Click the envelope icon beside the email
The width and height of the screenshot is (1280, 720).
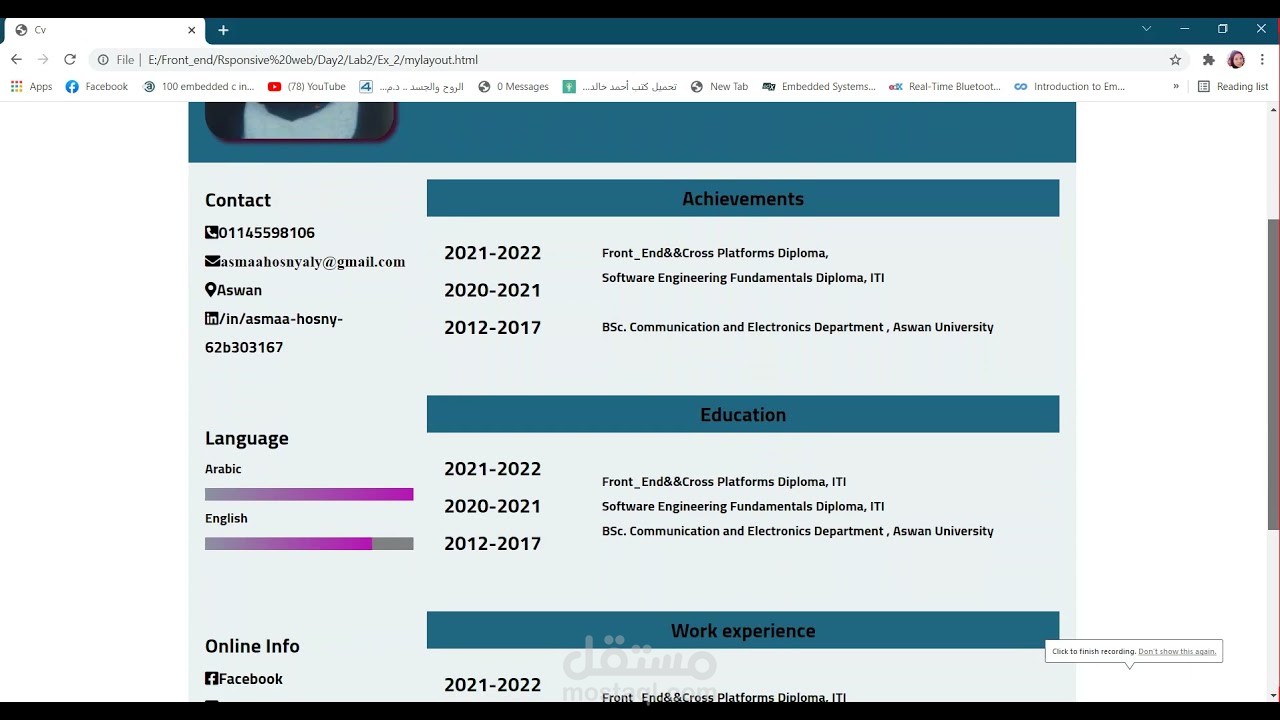pos(212,261)
